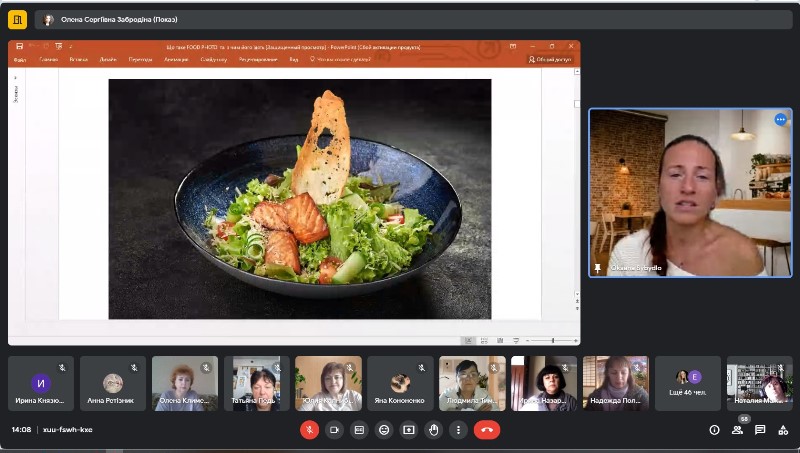The width and height of the screenshot is (800, 453).
Task: Open the Файл menu in PowerPoint
Action: click(x=19, y=60)
